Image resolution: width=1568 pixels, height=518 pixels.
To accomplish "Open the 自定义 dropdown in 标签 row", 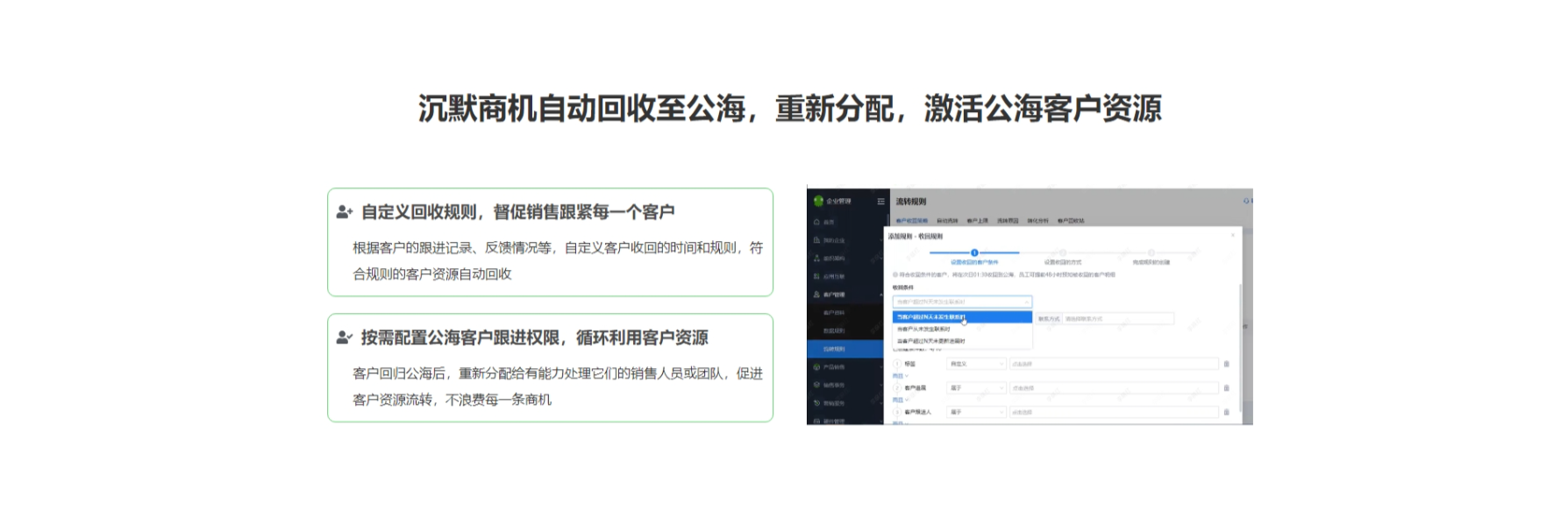I will click(976, 364).
